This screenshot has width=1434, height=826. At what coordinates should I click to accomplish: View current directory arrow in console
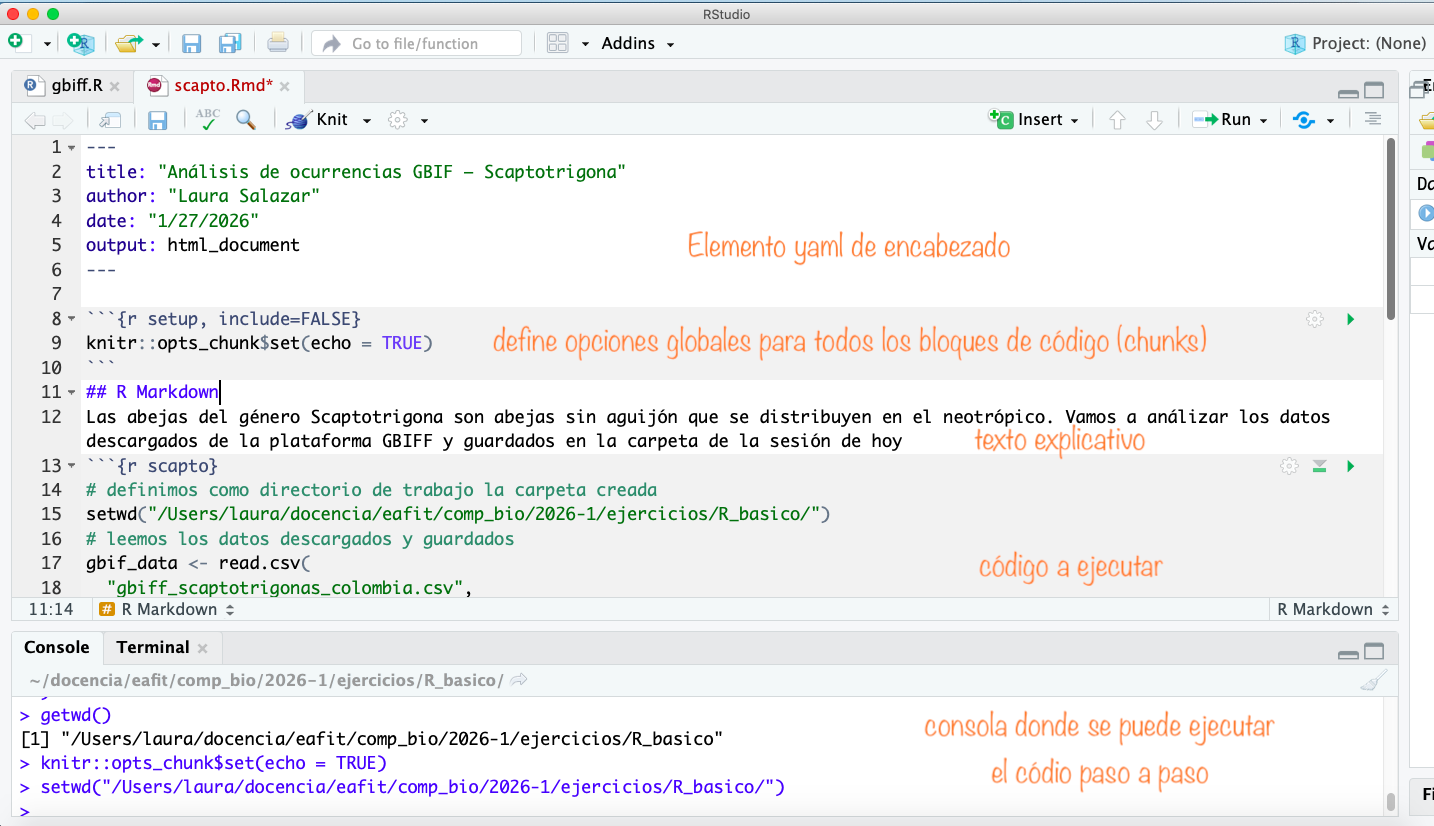[x=519, y=681]
